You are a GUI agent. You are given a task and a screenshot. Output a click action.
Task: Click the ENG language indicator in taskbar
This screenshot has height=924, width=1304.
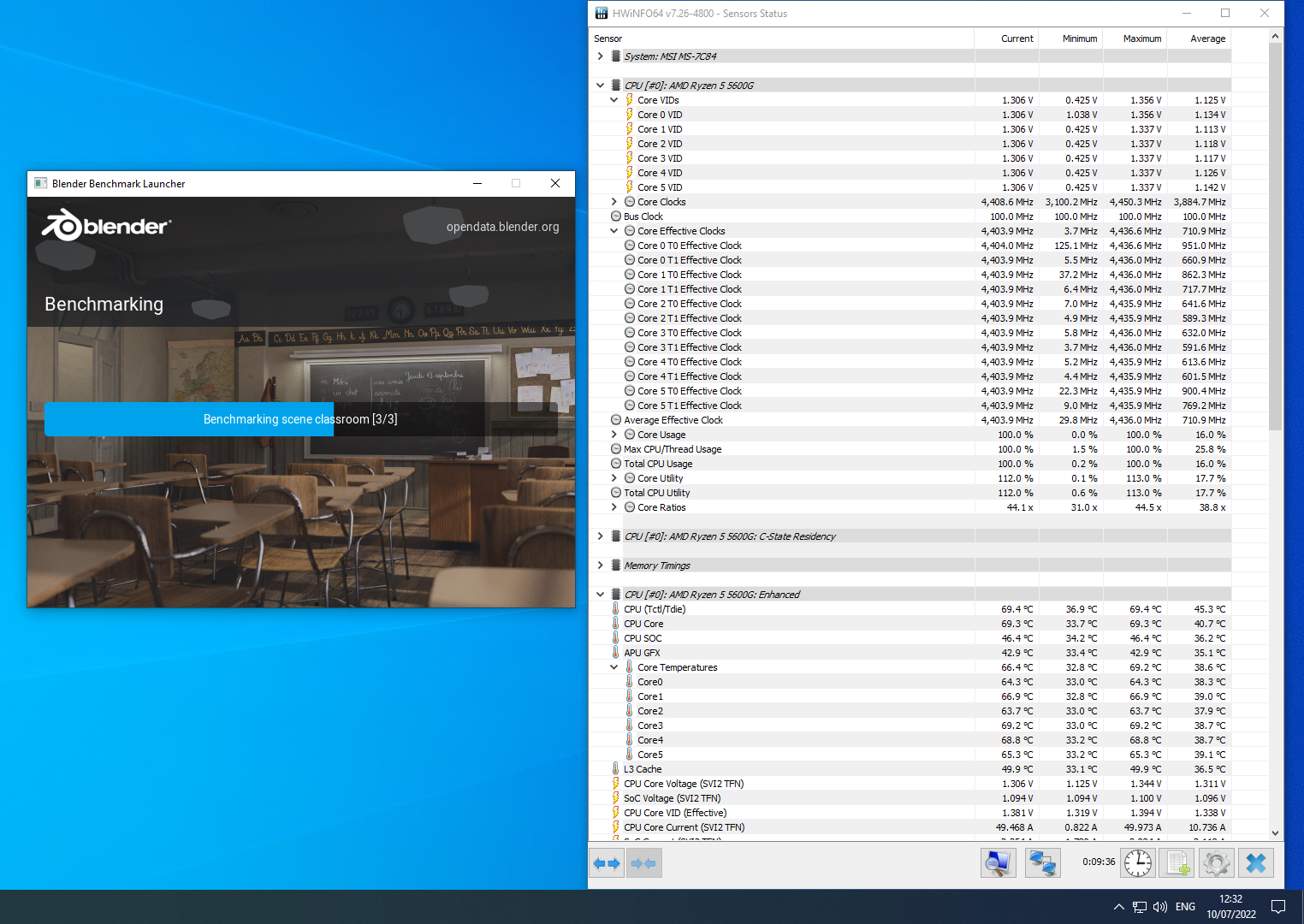tap(1185, 907)
